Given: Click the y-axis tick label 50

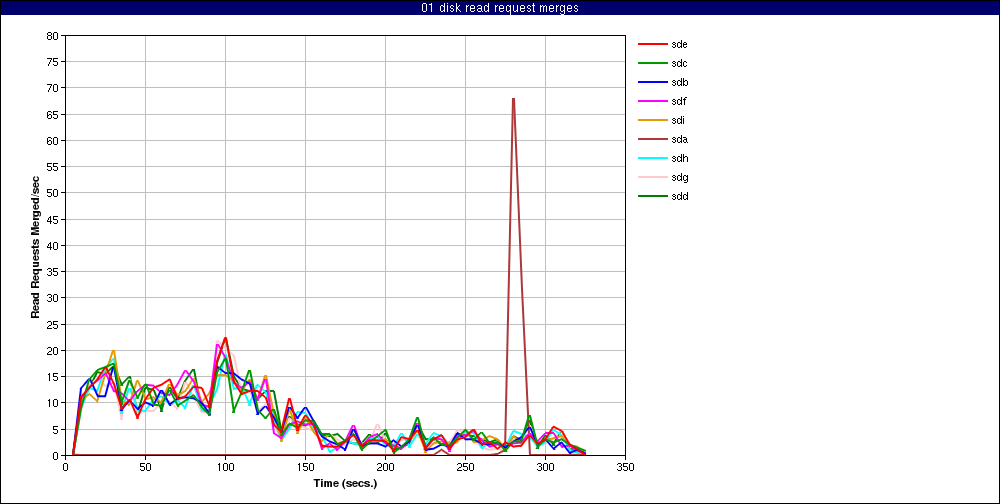Looking at the screenshot, I should [55, 193].
